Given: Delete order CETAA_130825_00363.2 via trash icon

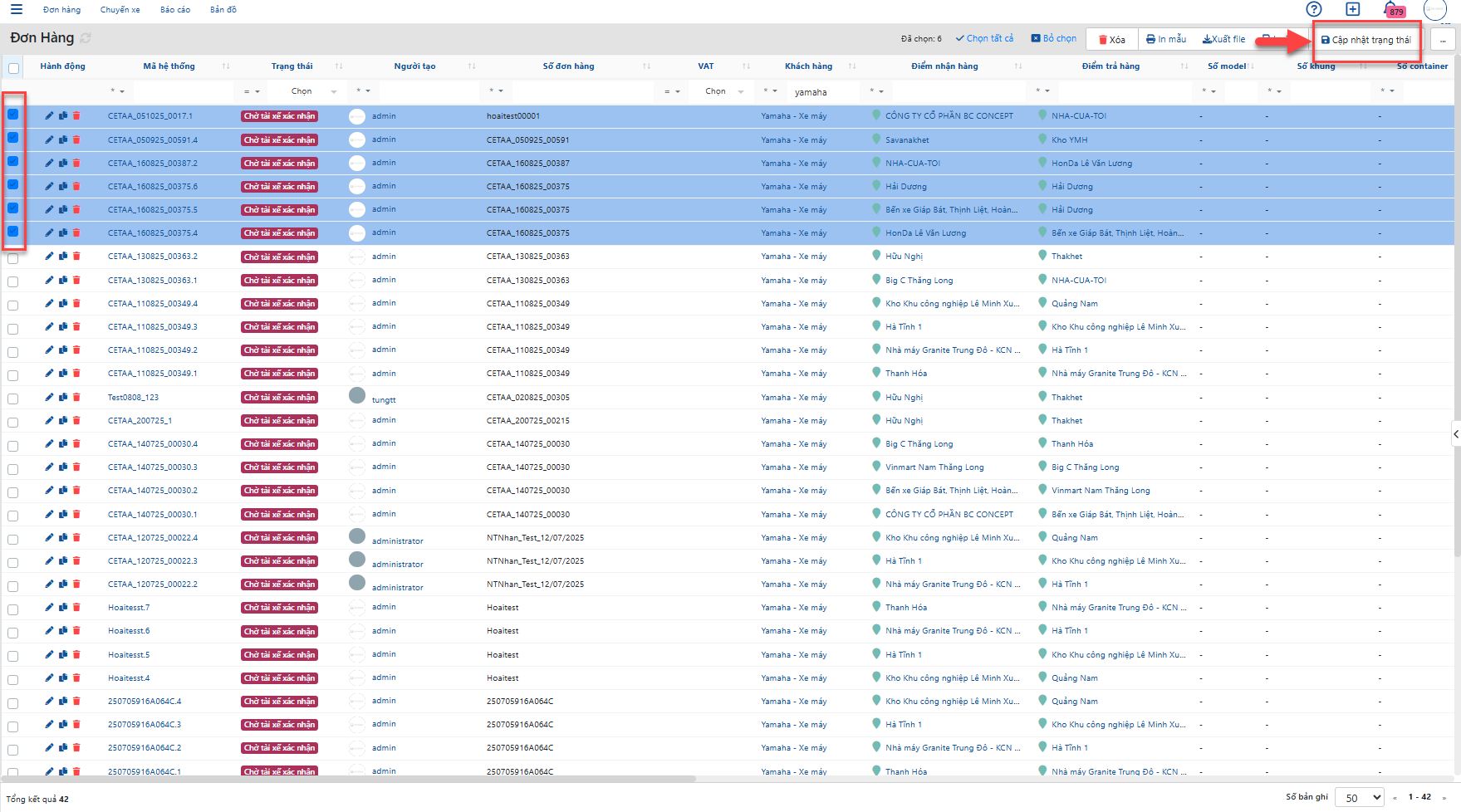Looking at the screenshot, I should coord(76,257).
